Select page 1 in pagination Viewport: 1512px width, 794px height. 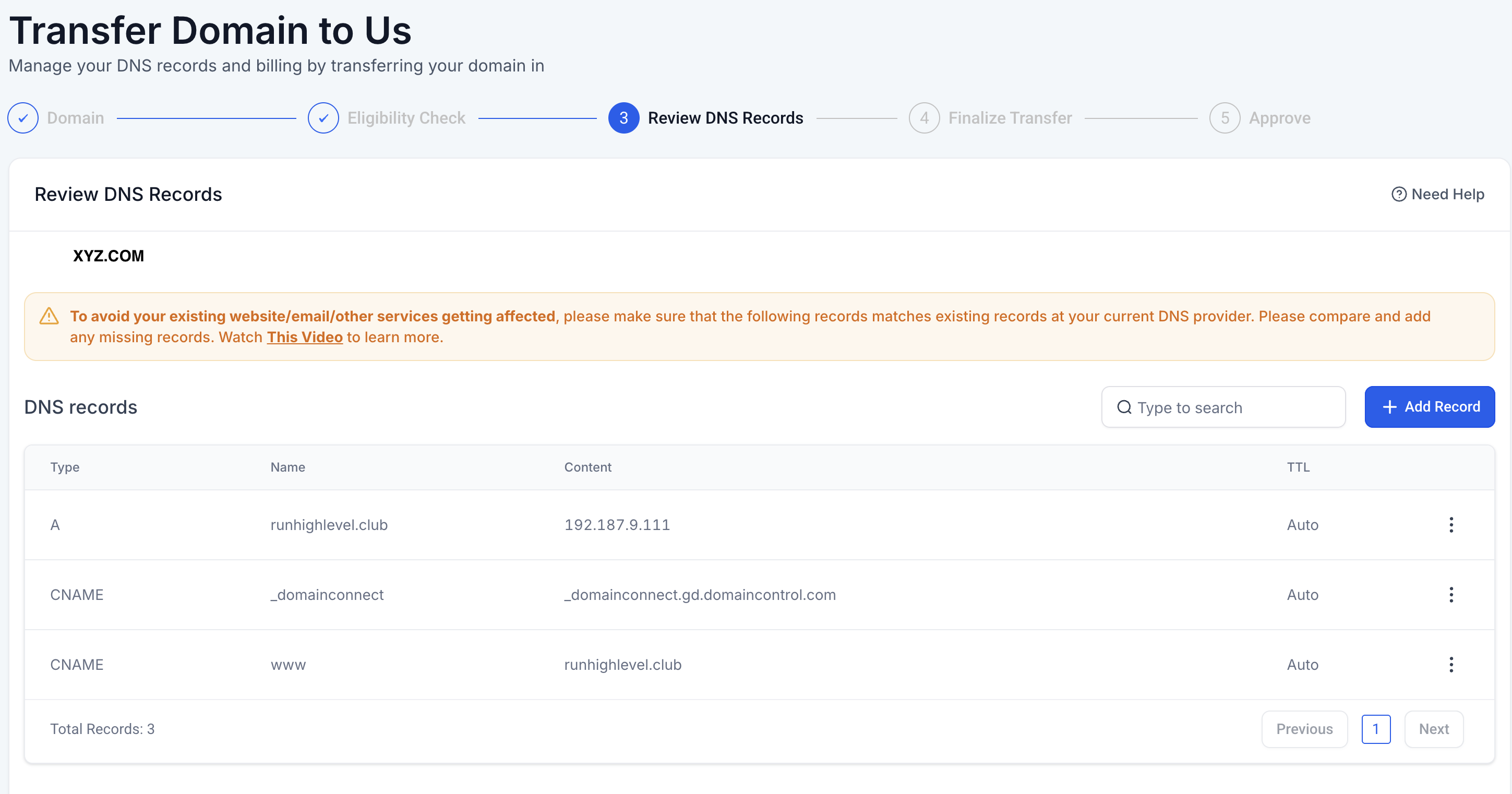[x=1376, y=729]
